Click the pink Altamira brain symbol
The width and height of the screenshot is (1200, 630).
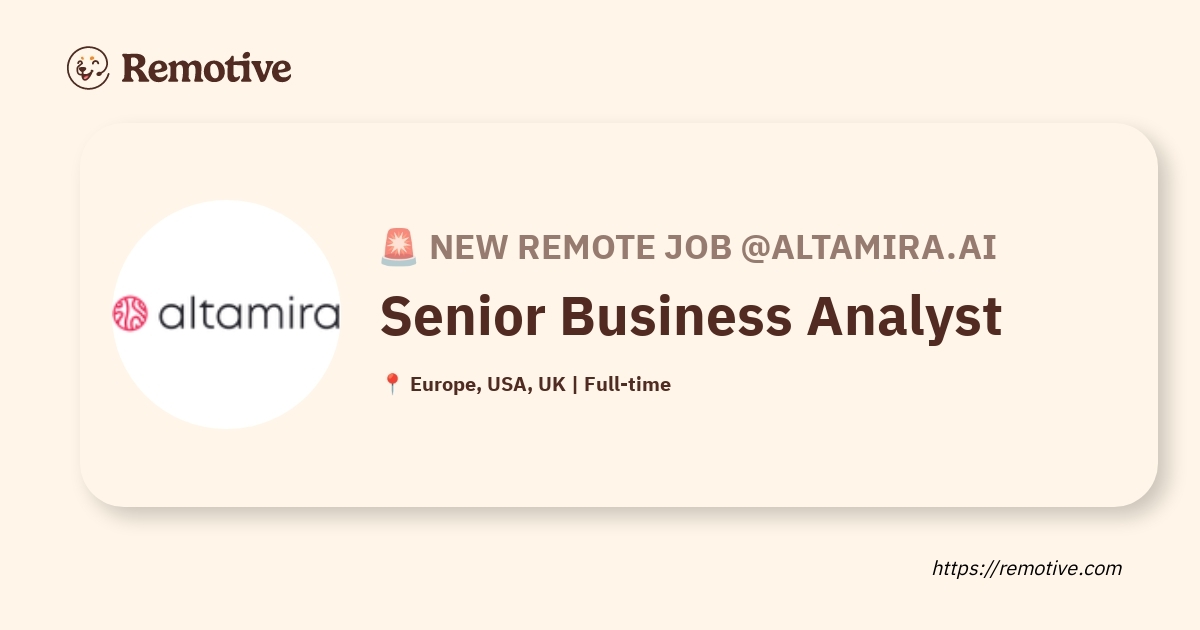(130, 314)
